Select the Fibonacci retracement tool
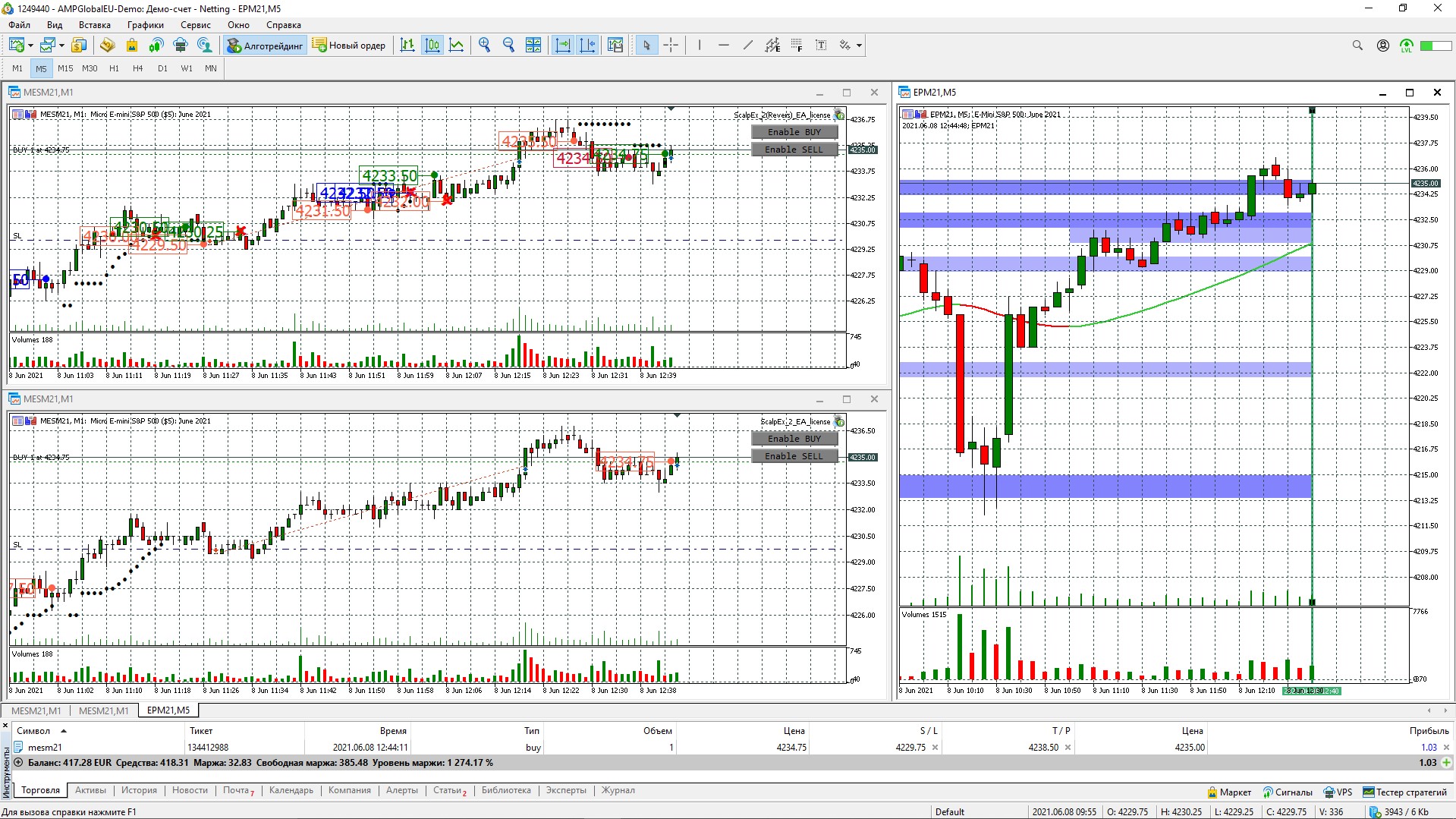The image size is (1456, 819). click(797, 46)
